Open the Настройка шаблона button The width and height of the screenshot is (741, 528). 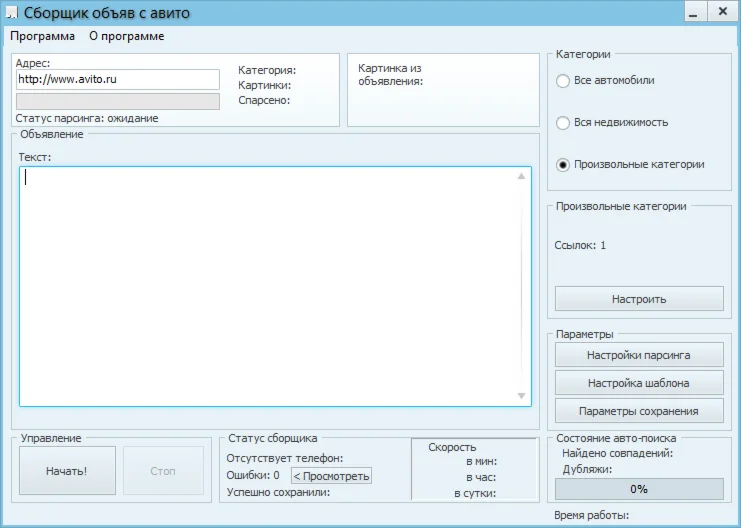point(639,383)
